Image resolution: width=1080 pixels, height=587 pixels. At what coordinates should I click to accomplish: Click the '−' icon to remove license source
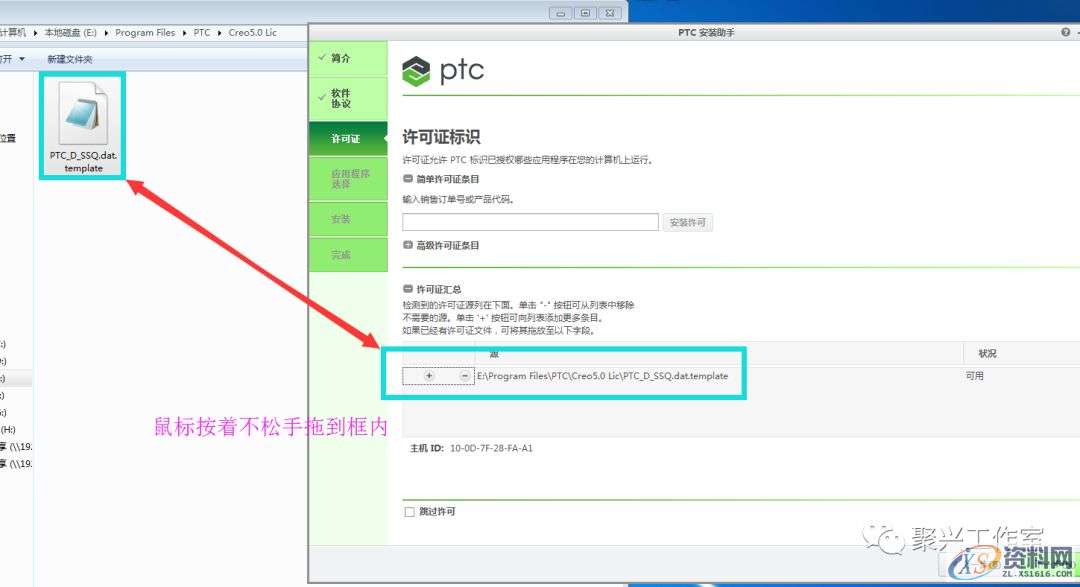pos(463,375)
